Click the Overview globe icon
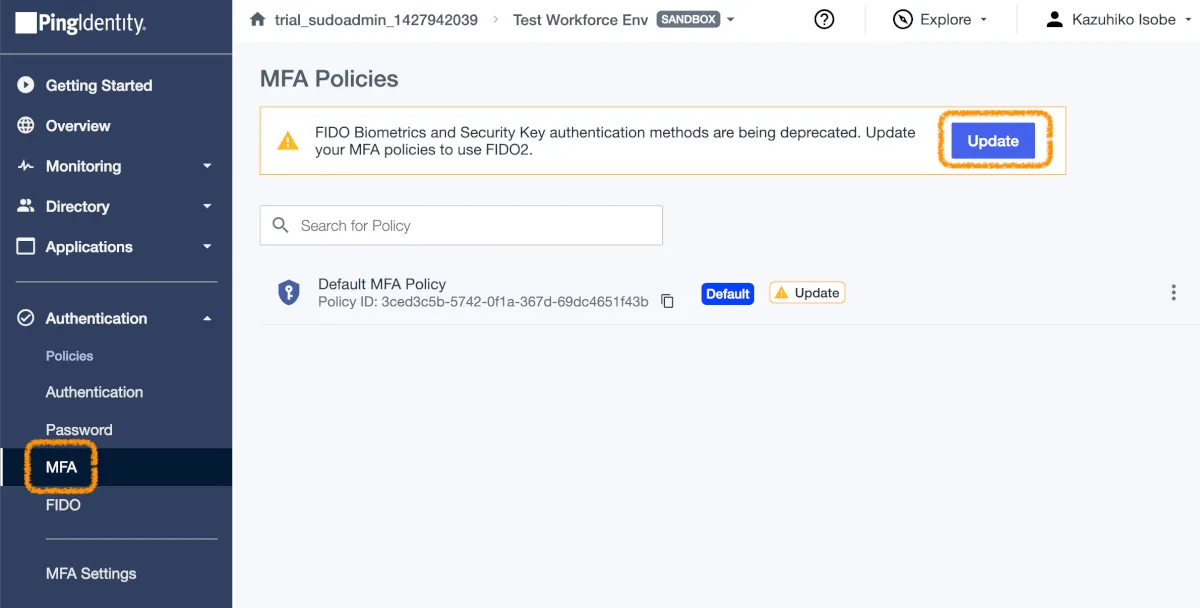Viewport: 1200px width, 608px height. (26, 126)
